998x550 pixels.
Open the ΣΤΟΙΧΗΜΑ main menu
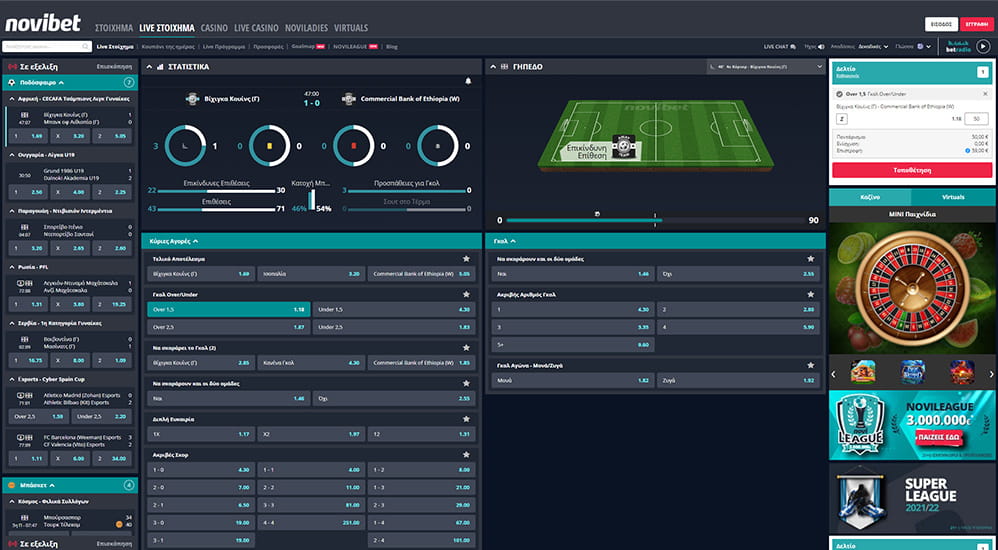pos(114,28)
